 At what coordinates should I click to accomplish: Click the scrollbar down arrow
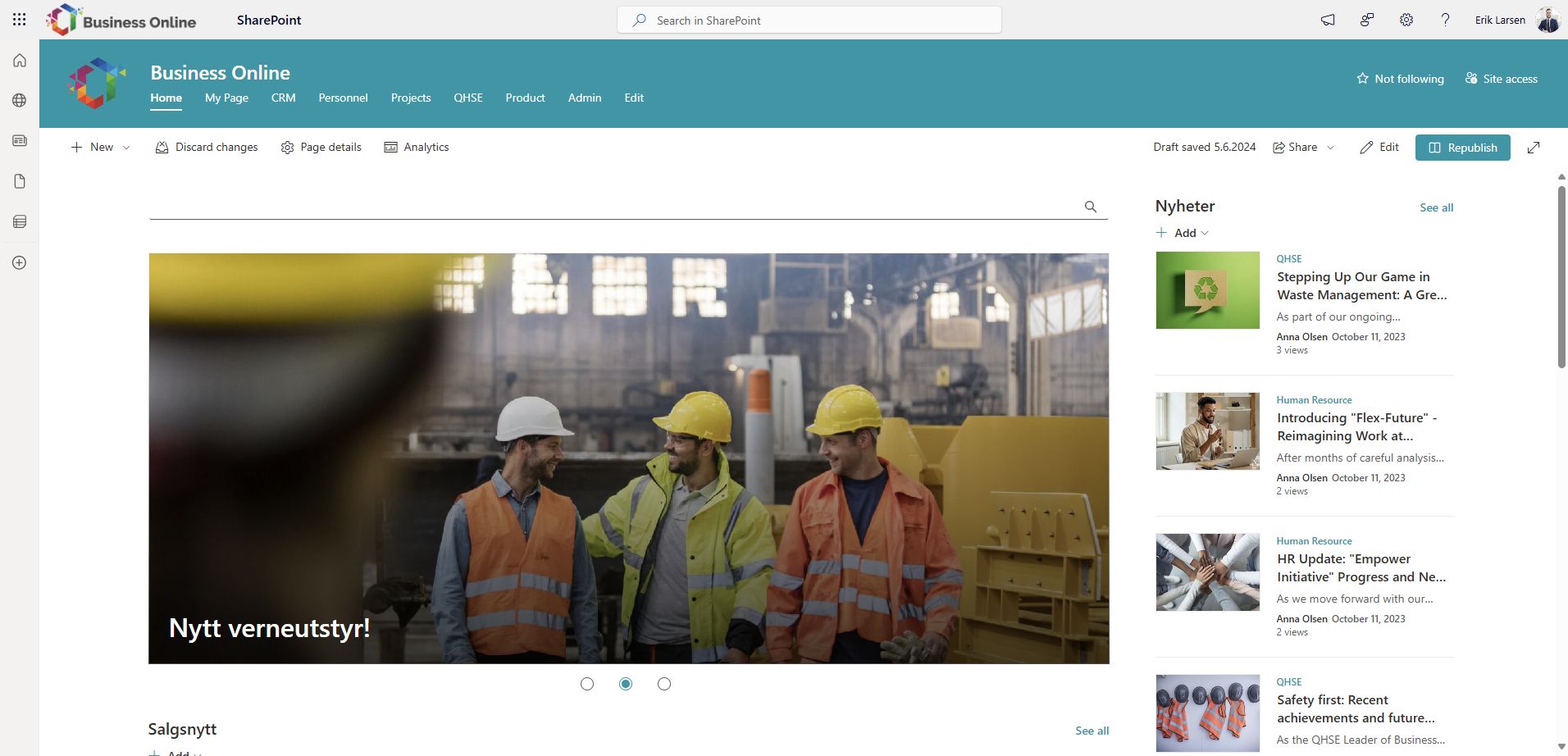(x=1561, y=747)
